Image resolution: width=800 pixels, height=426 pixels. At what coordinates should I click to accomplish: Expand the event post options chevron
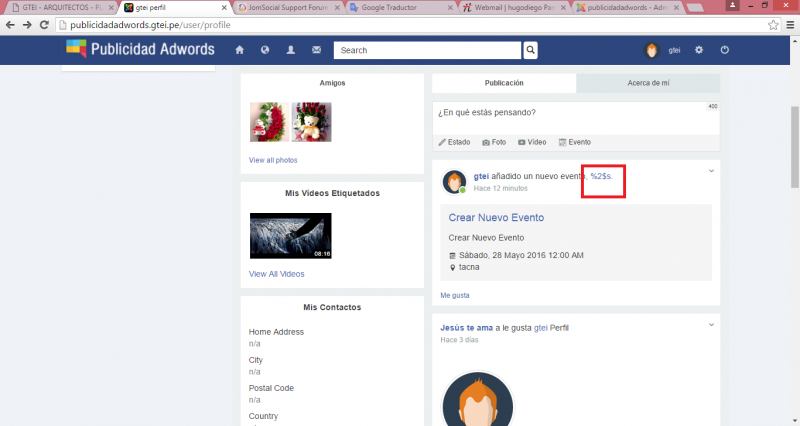pos(711,171)
